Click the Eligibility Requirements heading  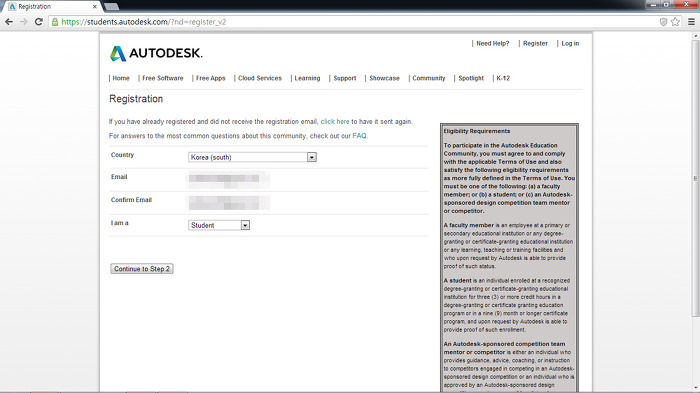coord(477,131)
